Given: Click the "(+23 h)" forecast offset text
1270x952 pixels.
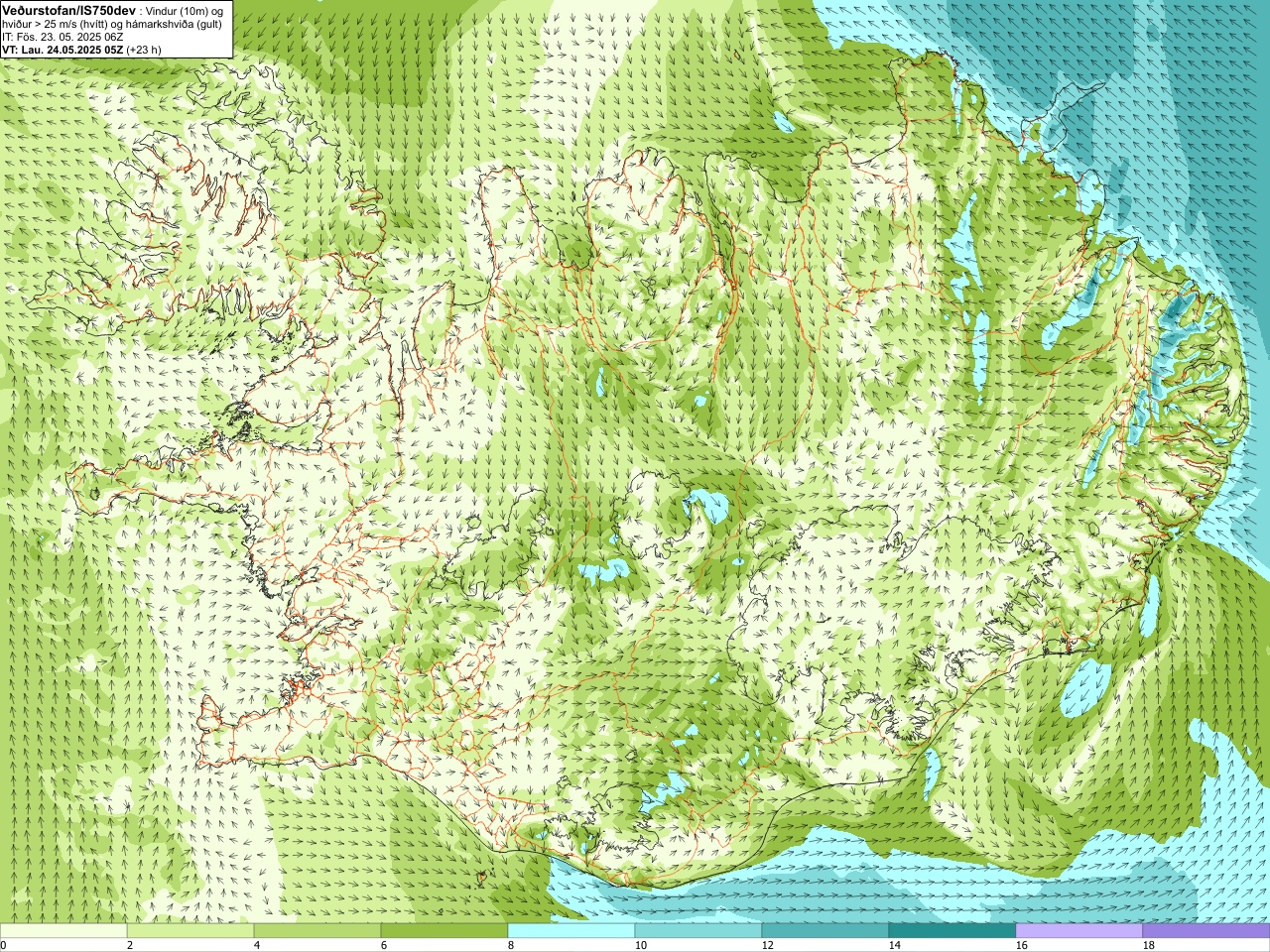Looking at the screenshot, I should click(144, 50).
